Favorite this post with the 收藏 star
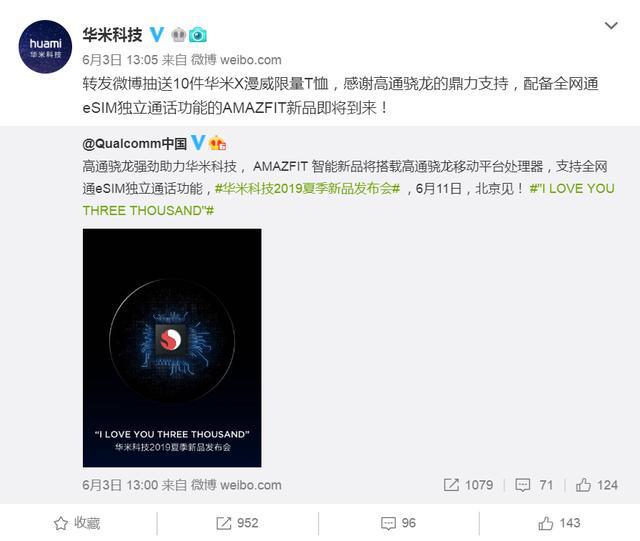Screen dimensions: 640x541 [x=77, y=523]
